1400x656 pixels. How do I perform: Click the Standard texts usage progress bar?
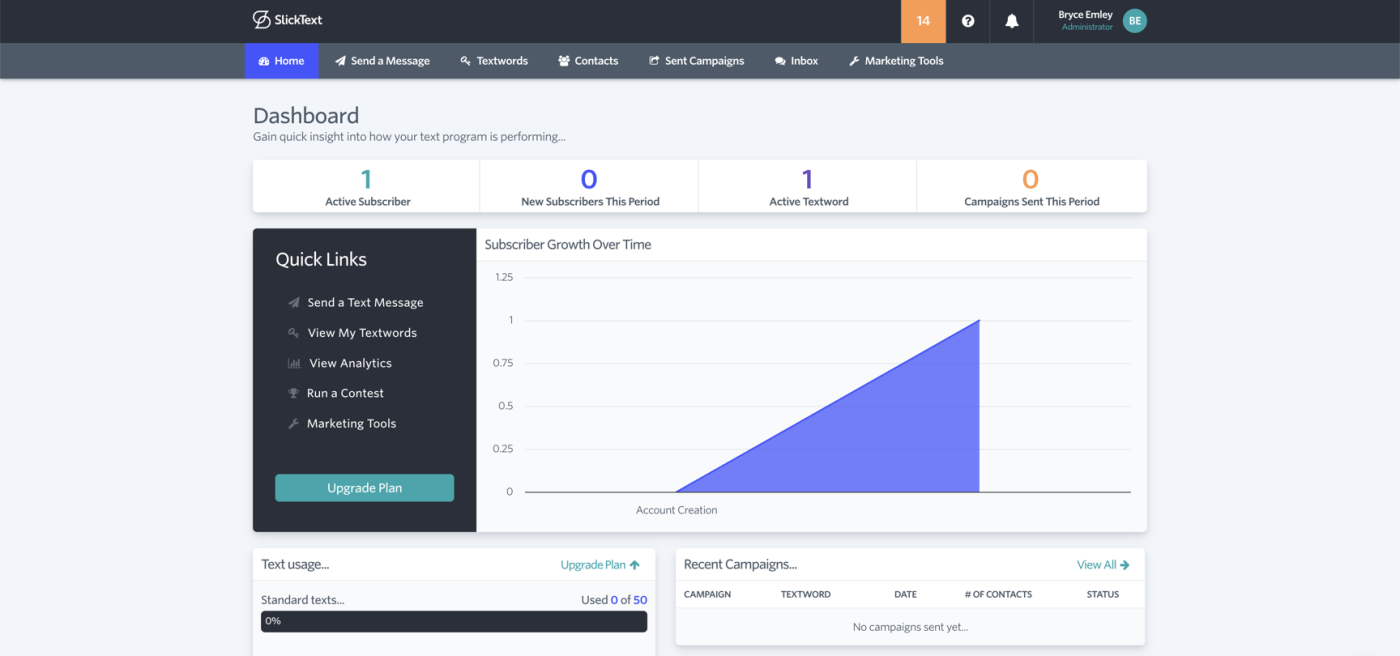click(454, 621)
